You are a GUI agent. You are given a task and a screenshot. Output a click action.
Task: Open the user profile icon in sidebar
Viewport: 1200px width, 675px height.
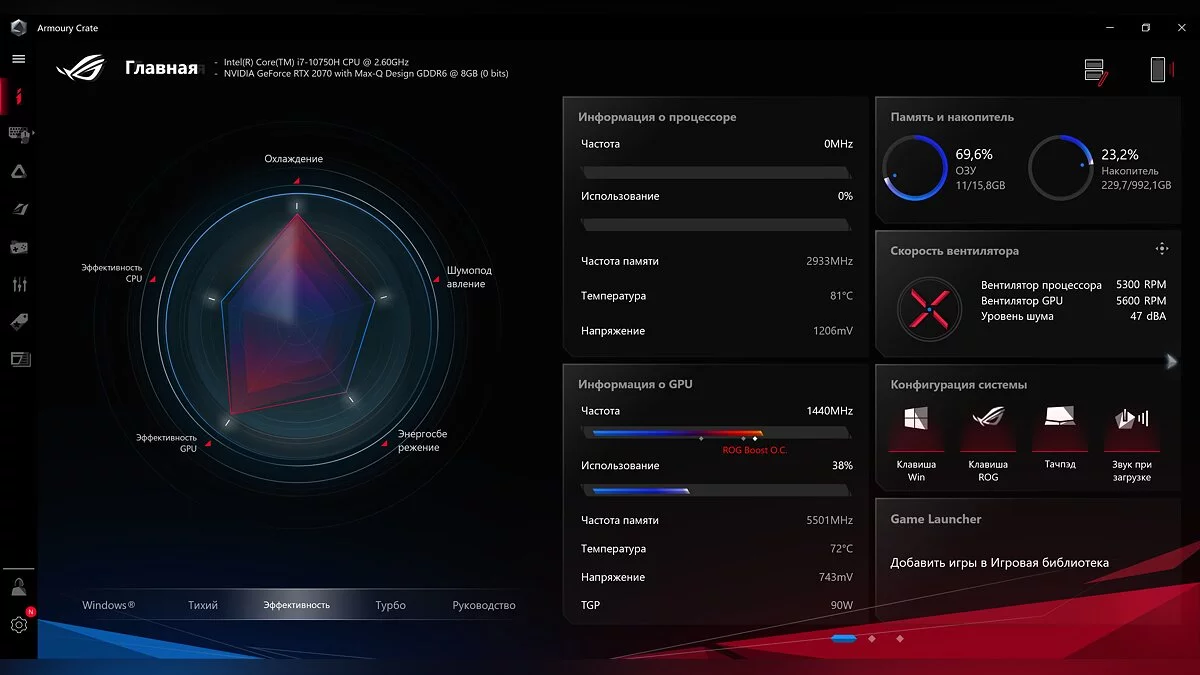tap(19, 587)
